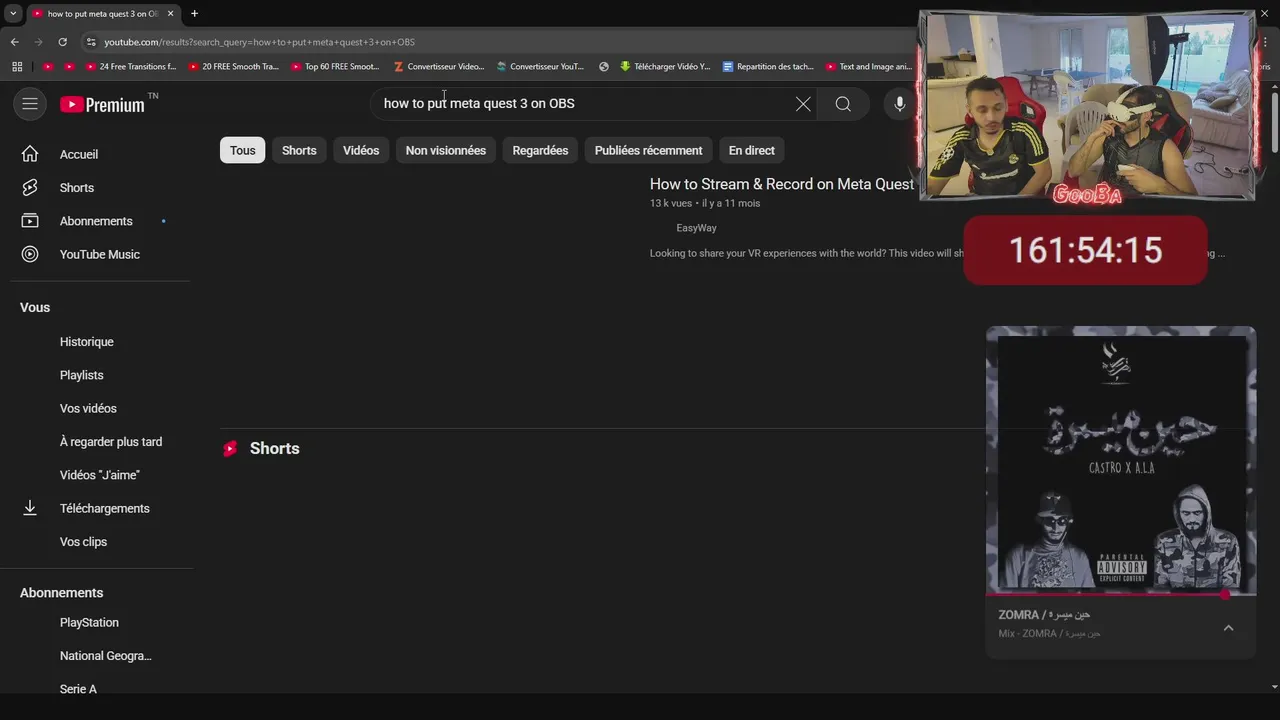Open the Convertisseur YouT... bookmark
1280x720 pixels.
(540, 67)
